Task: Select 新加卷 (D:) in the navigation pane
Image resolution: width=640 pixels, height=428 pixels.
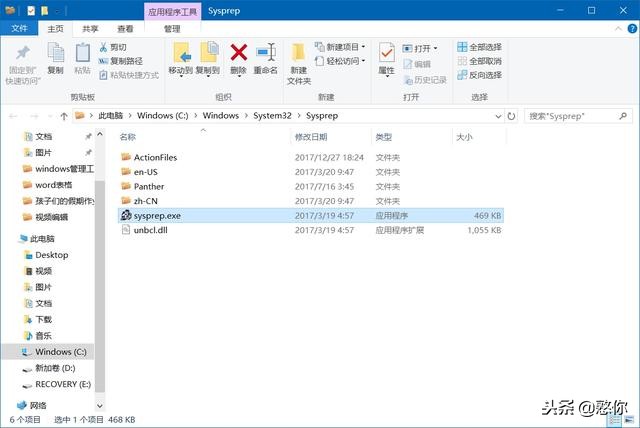Action: (x=55, y=368)
